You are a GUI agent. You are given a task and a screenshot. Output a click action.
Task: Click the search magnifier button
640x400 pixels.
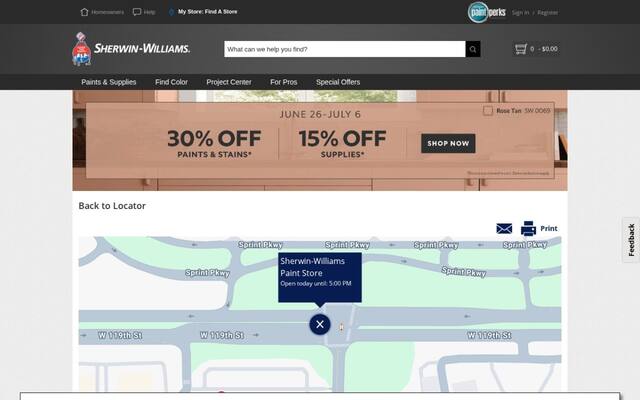(473, 49)
